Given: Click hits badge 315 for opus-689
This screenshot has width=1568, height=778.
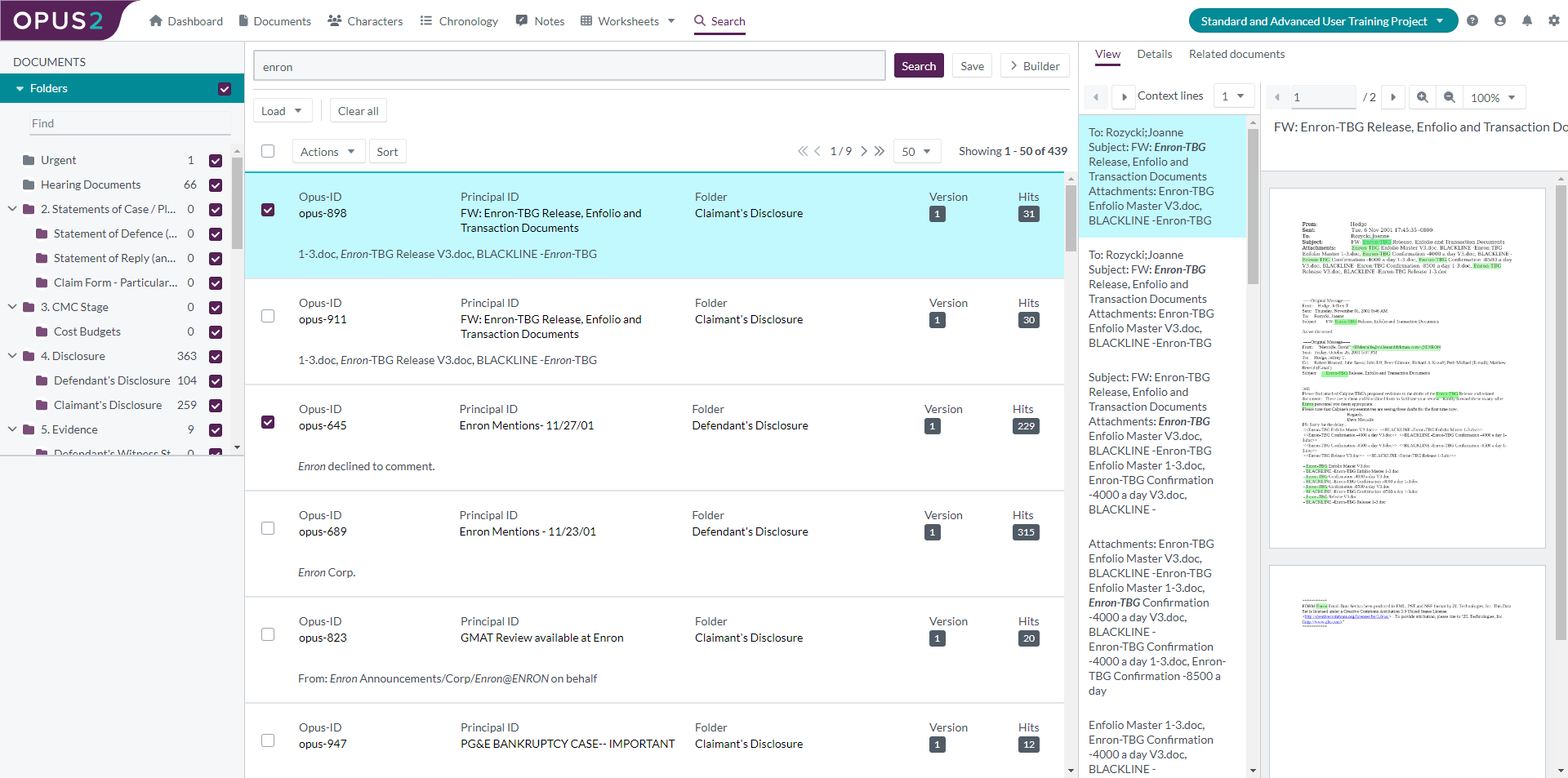Looking at the screenshot, I should click(x=1027, y=532).
